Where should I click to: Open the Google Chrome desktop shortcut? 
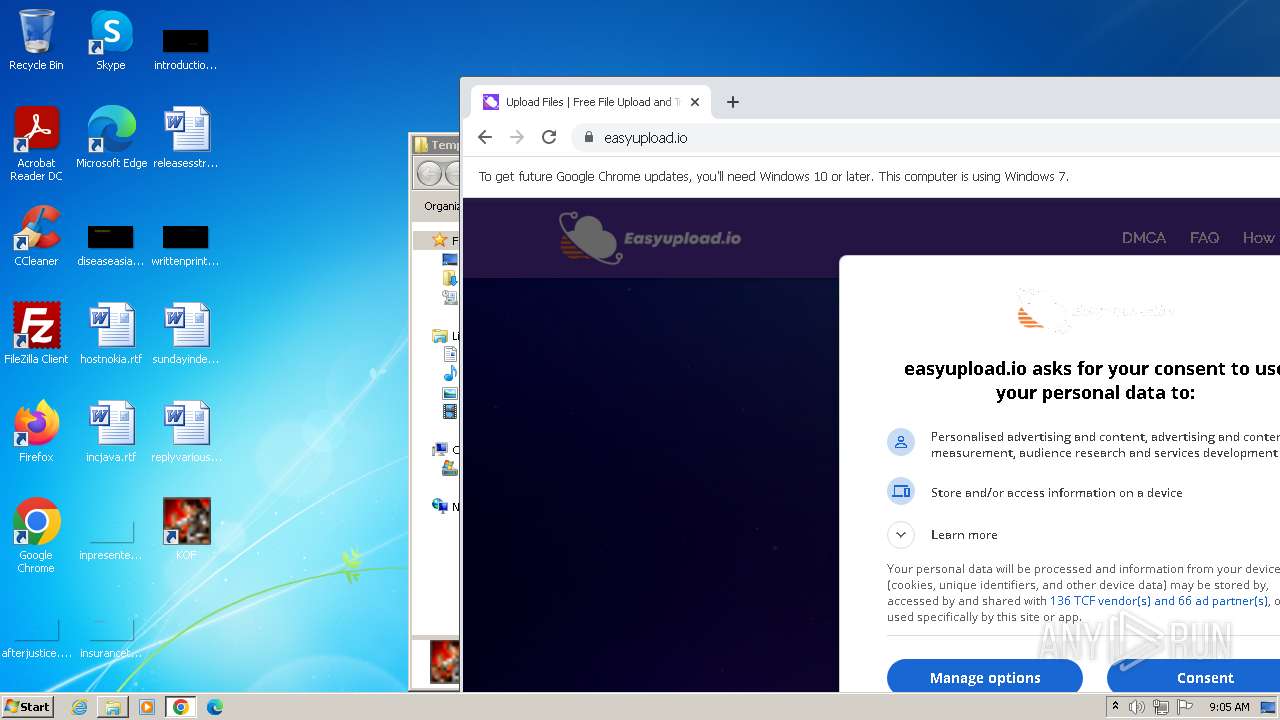(x=36, y=536)
